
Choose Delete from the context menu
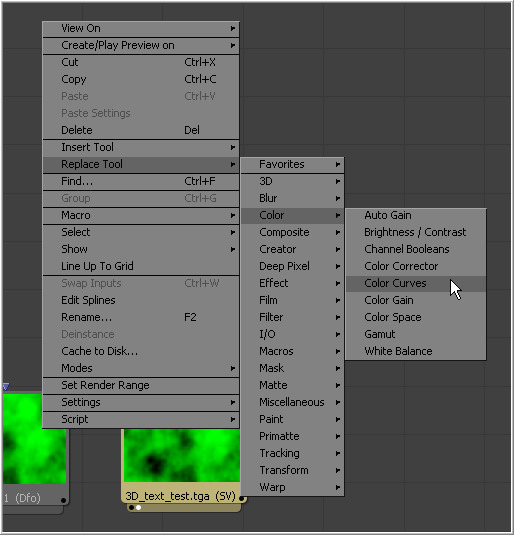141,130
